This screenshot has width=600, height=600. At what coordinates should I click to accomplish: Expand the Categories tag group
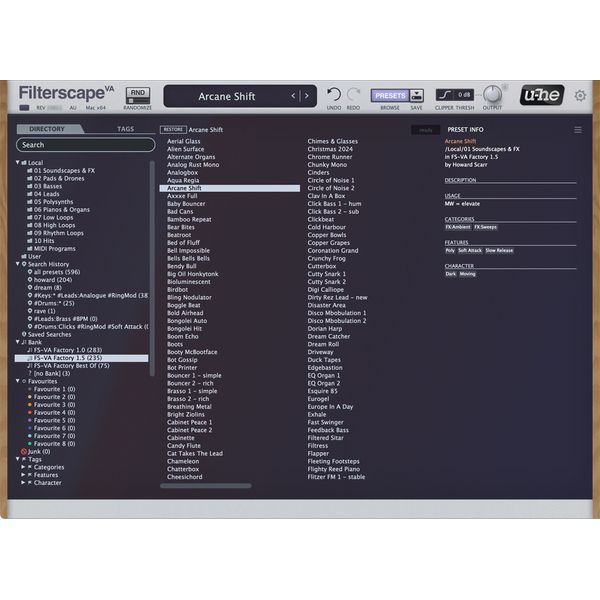(x=24, y=467)
